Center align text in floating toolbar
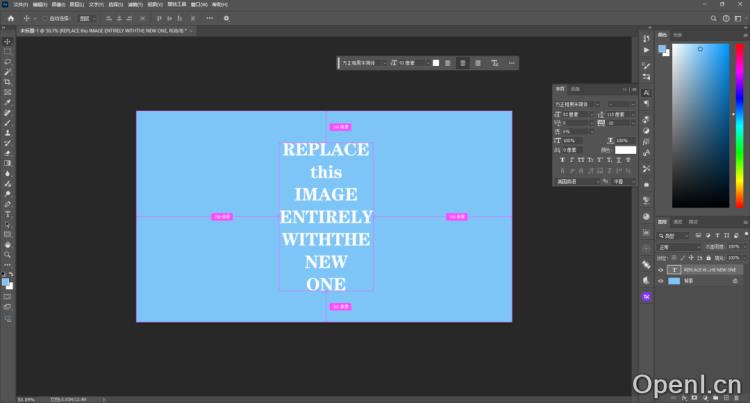 pos(462,63)
